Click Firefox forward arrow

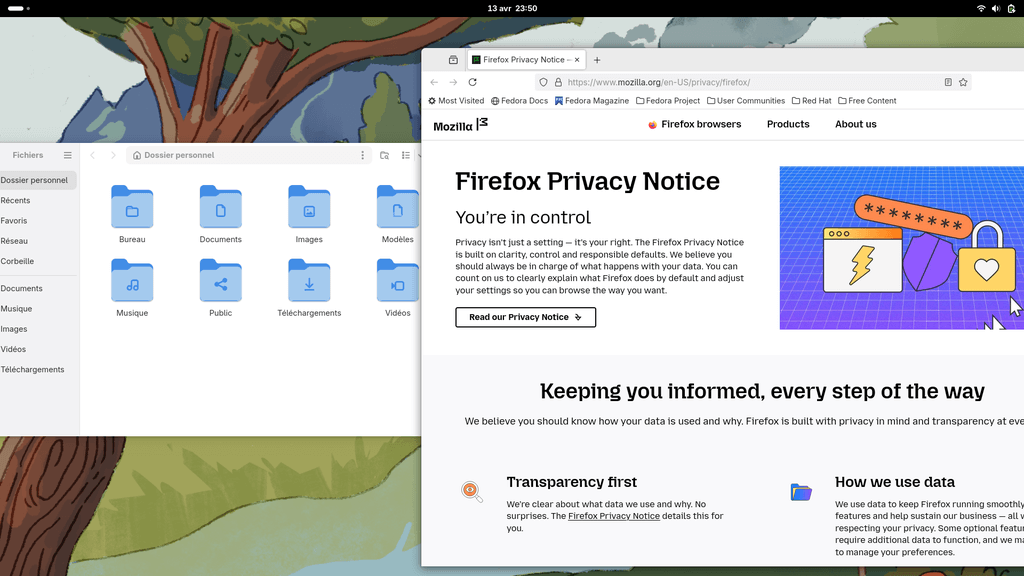click(453, 82)
